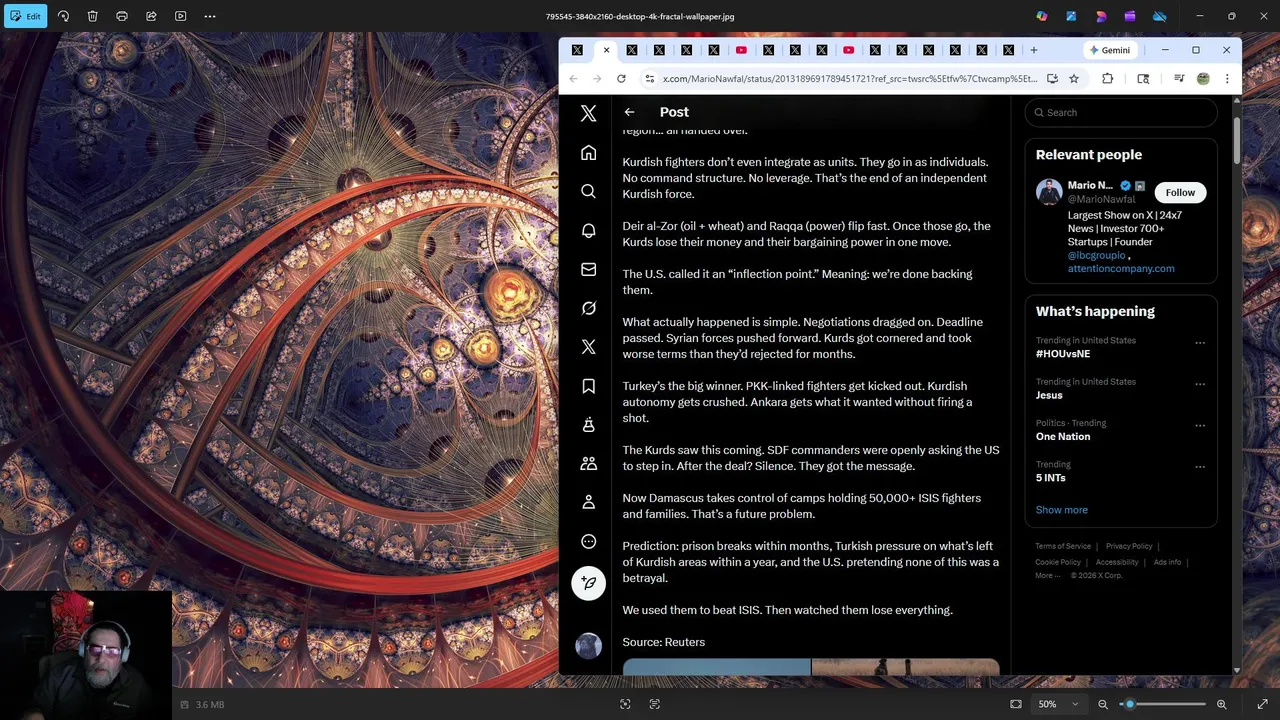This screenshot has height=720, width=1280.
Task: Open Messages envelope icon in X sidebar
Action: click(588, 269)
